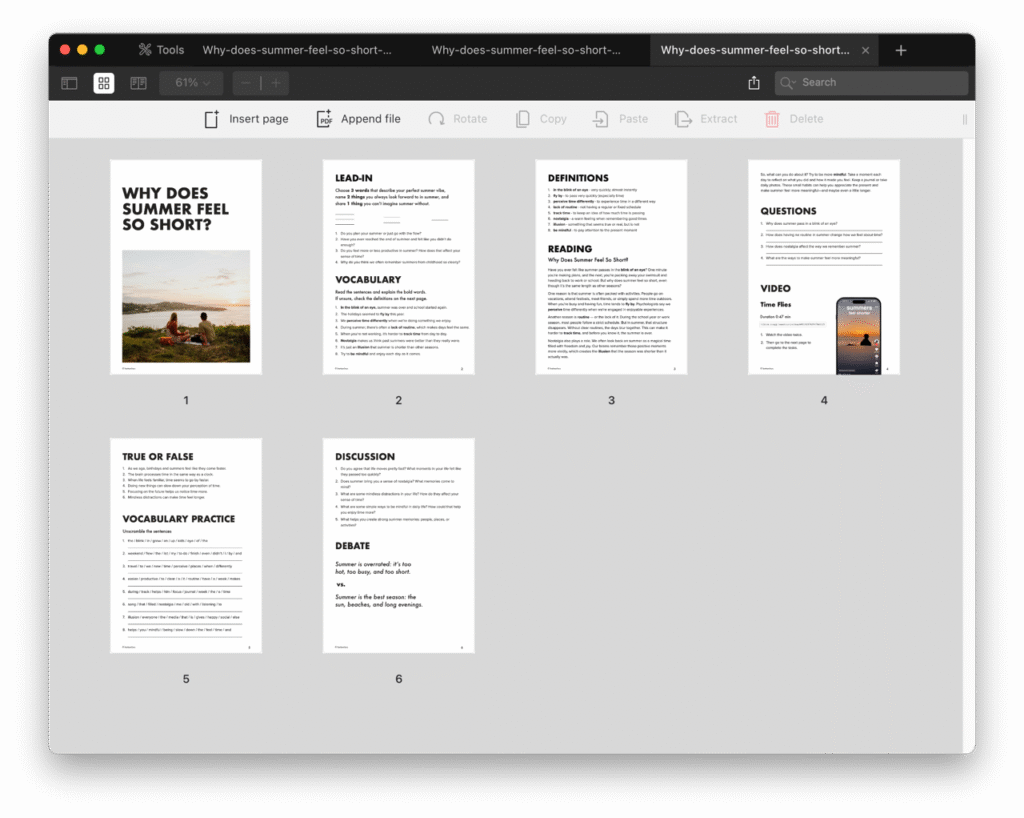Viewport: 1024px width, 818px height.
Task: Click the zoom in plus button
Action: coord(276,83)
